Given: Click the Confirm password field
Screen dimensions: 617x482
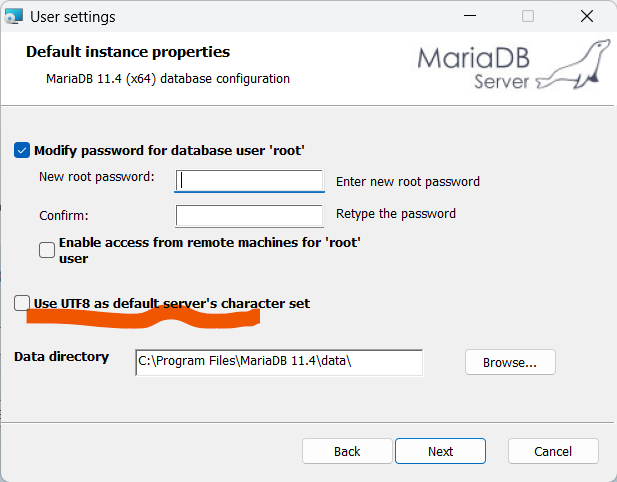Looking at the screenshot, I should (249, 216).
